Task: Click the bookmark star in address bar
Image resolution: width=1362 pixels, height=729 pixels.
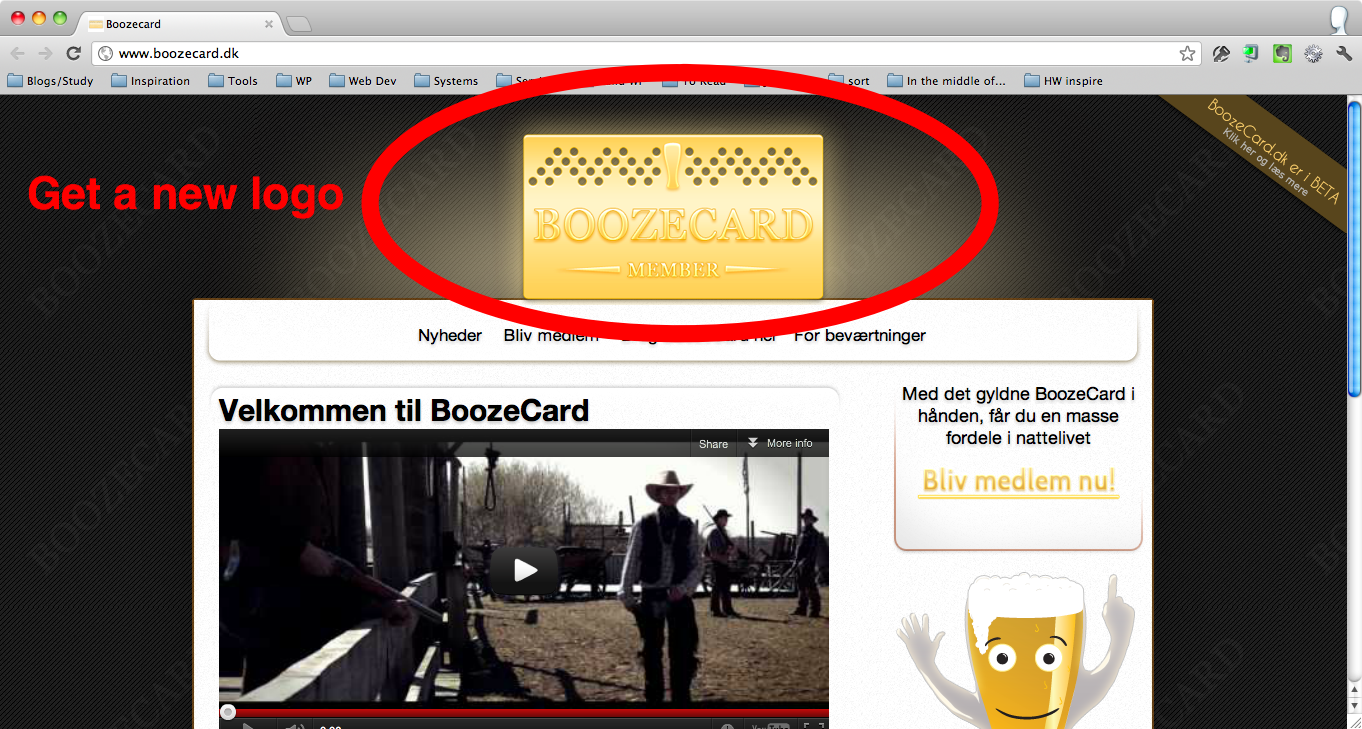Action: pyautogui.click(x=1187, y=54)
